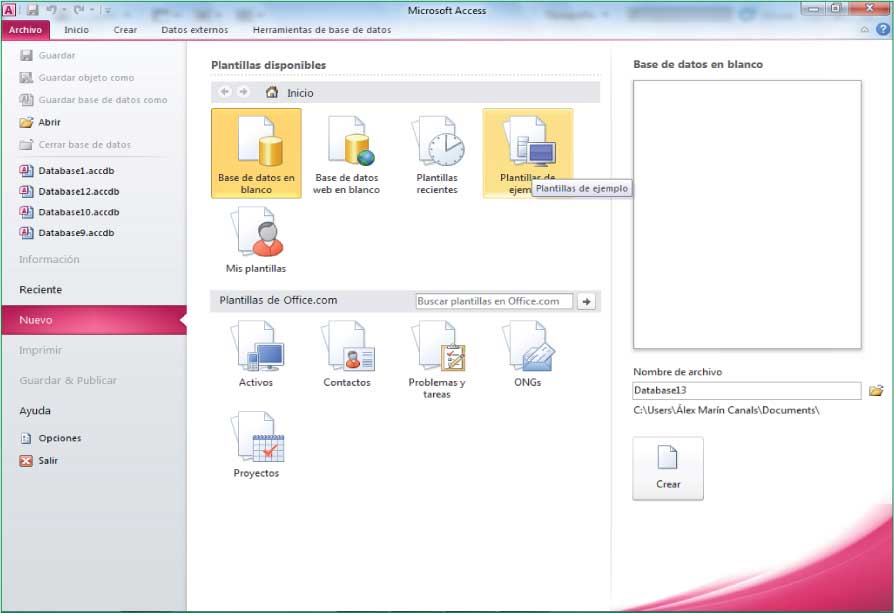
Task: Open the Proyectos template category
Action: tap(256, 445)
